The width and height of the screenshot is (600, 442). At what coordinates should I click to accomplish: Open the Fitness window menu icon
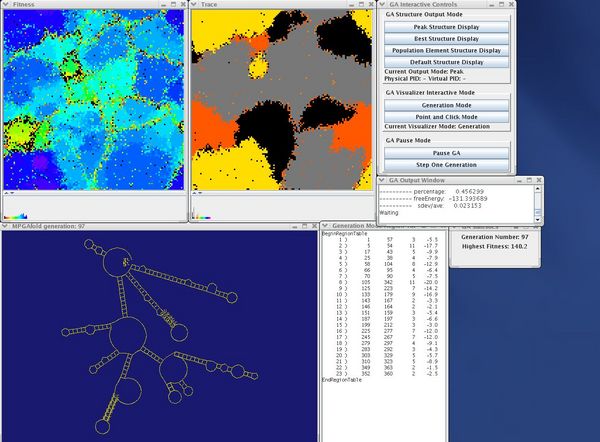6,5
